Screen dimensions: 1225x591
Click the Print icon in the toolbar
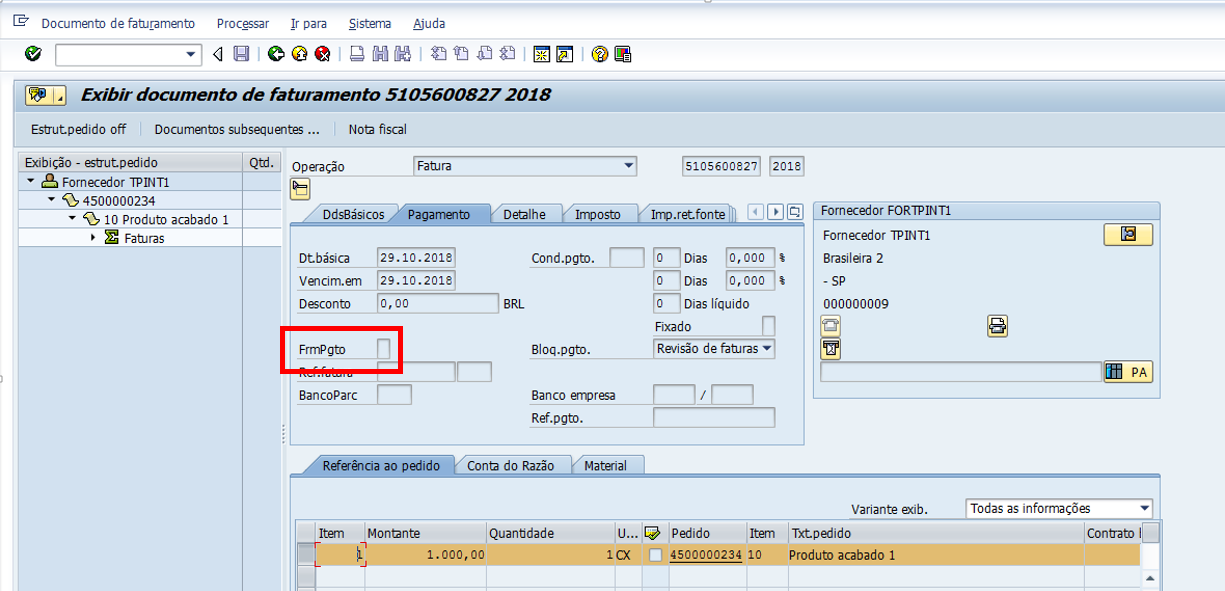357,54
